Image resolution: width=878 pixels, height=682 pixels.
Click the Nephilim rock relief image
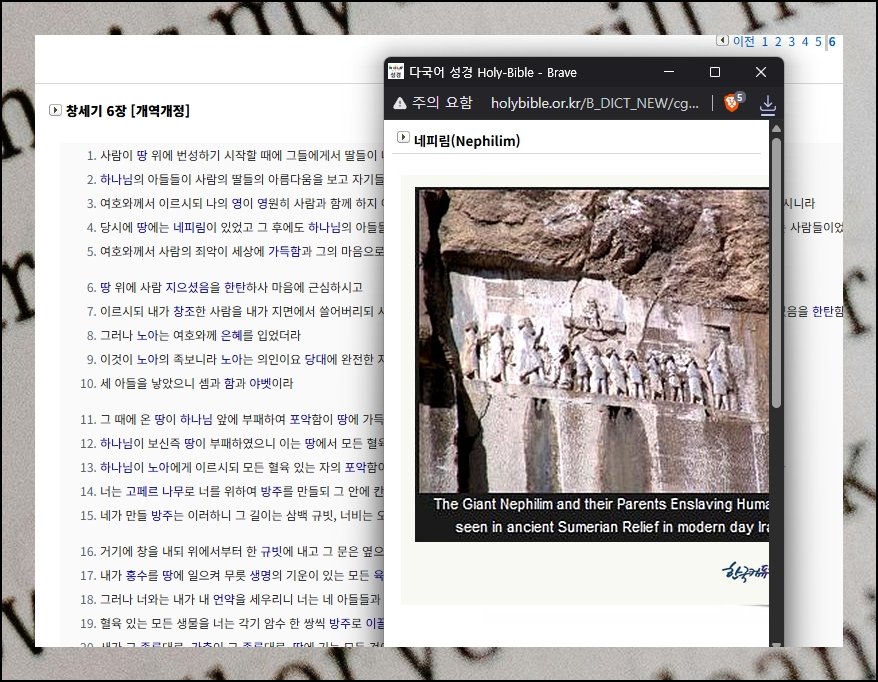[x=592, y=340]
